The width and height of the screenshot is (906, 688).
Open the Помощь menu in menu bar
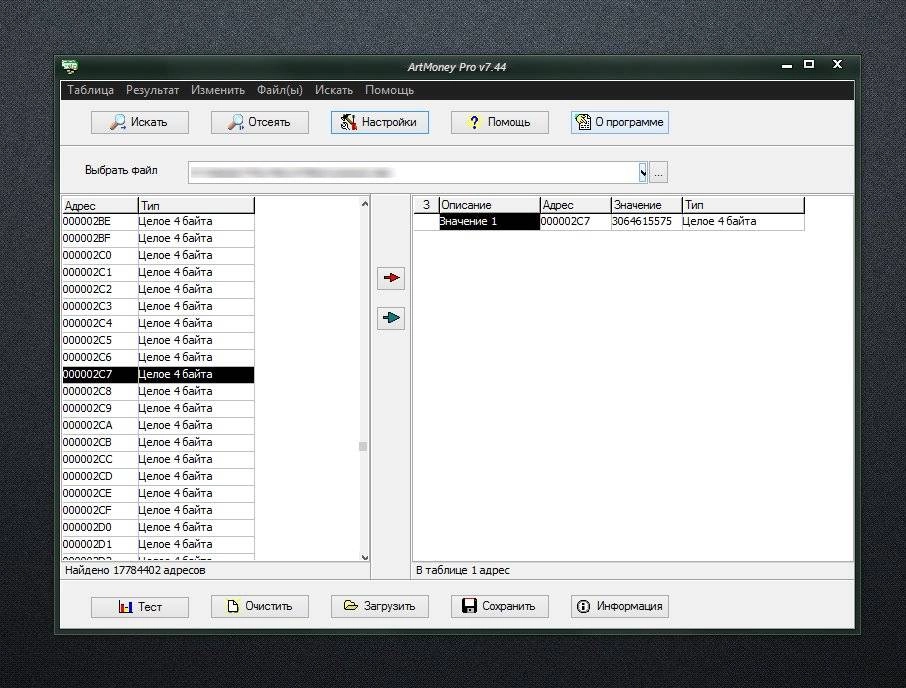[389, 90]
